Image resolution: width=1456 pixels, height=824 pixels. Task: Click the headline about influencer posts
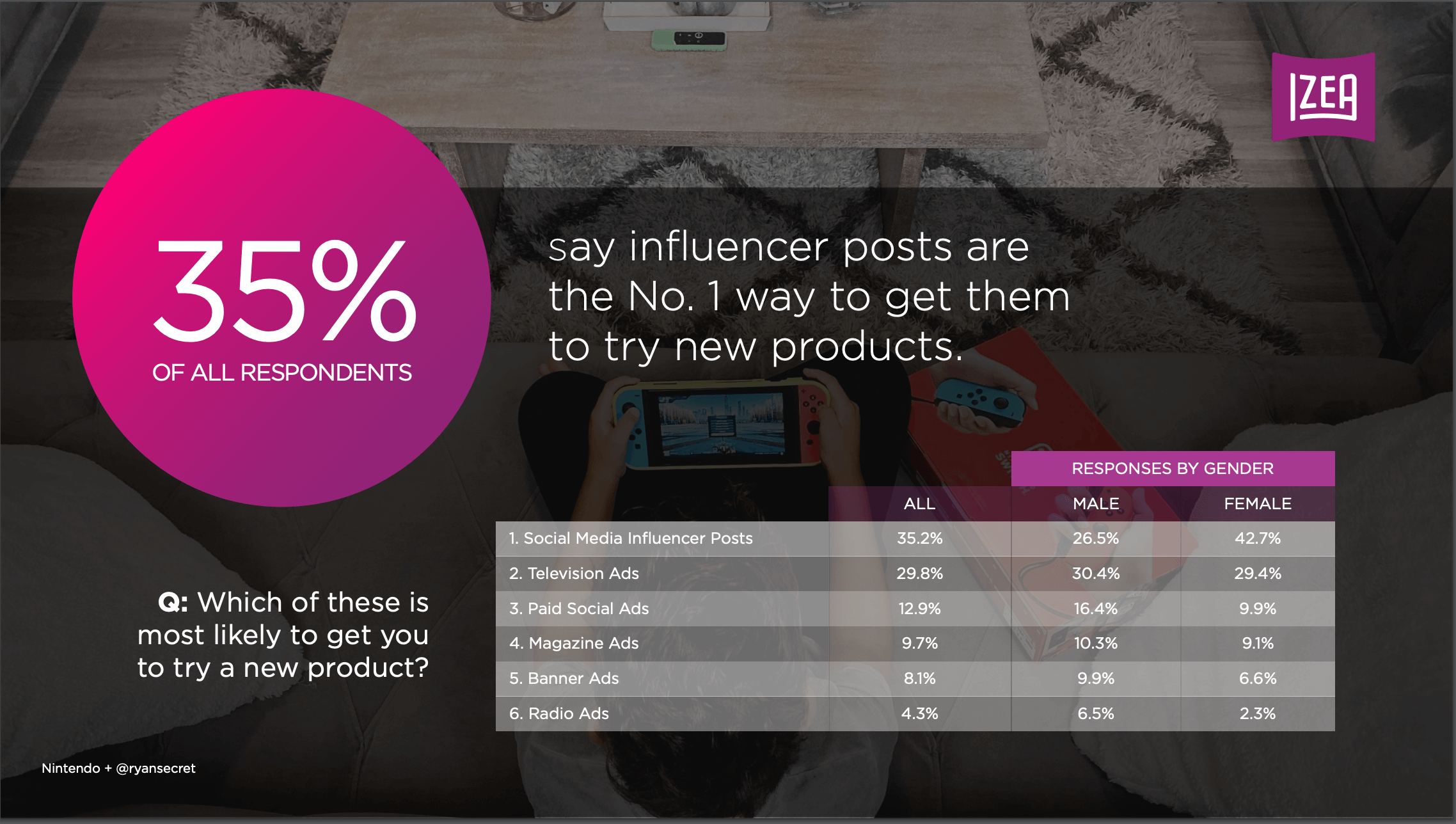pos(809,297)
